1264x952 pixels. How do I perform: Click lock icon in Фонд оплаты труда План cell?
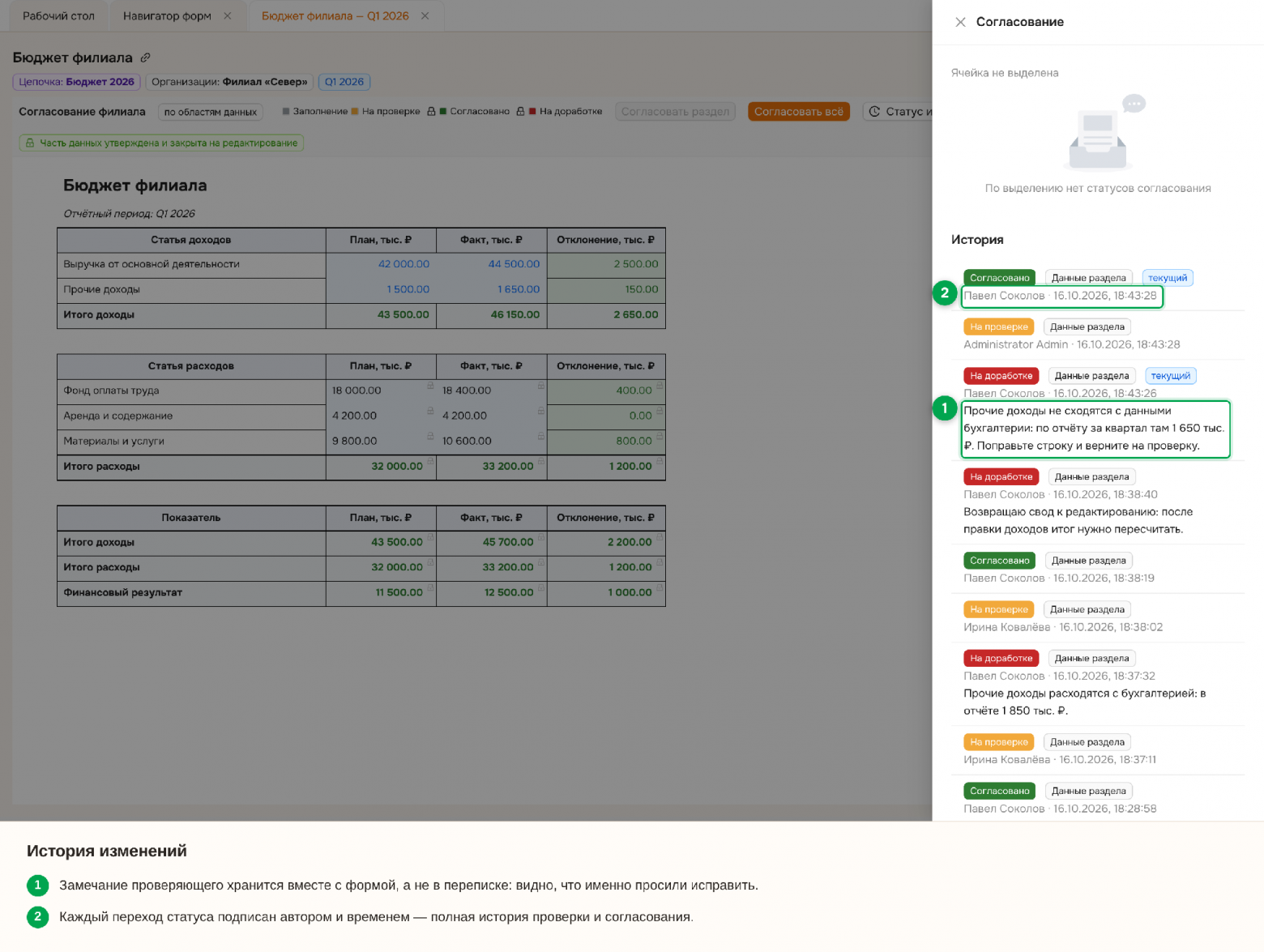[x=430, y=386]
